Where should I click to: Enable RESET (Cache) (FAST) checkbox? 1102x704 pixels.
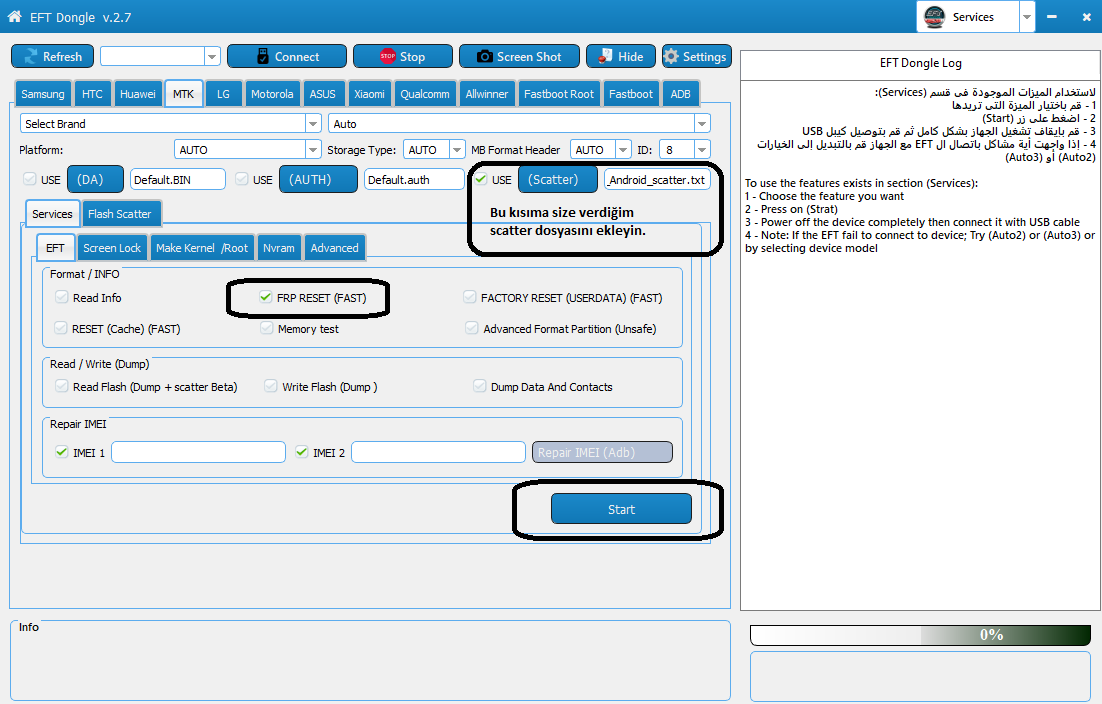(x=60, y=328)
